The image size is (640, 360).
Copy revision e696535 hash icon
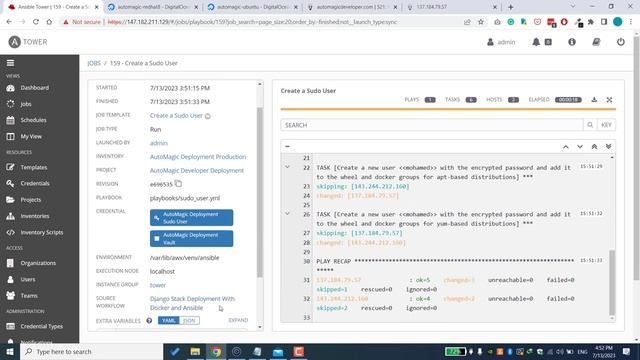[x=178, y=184]
